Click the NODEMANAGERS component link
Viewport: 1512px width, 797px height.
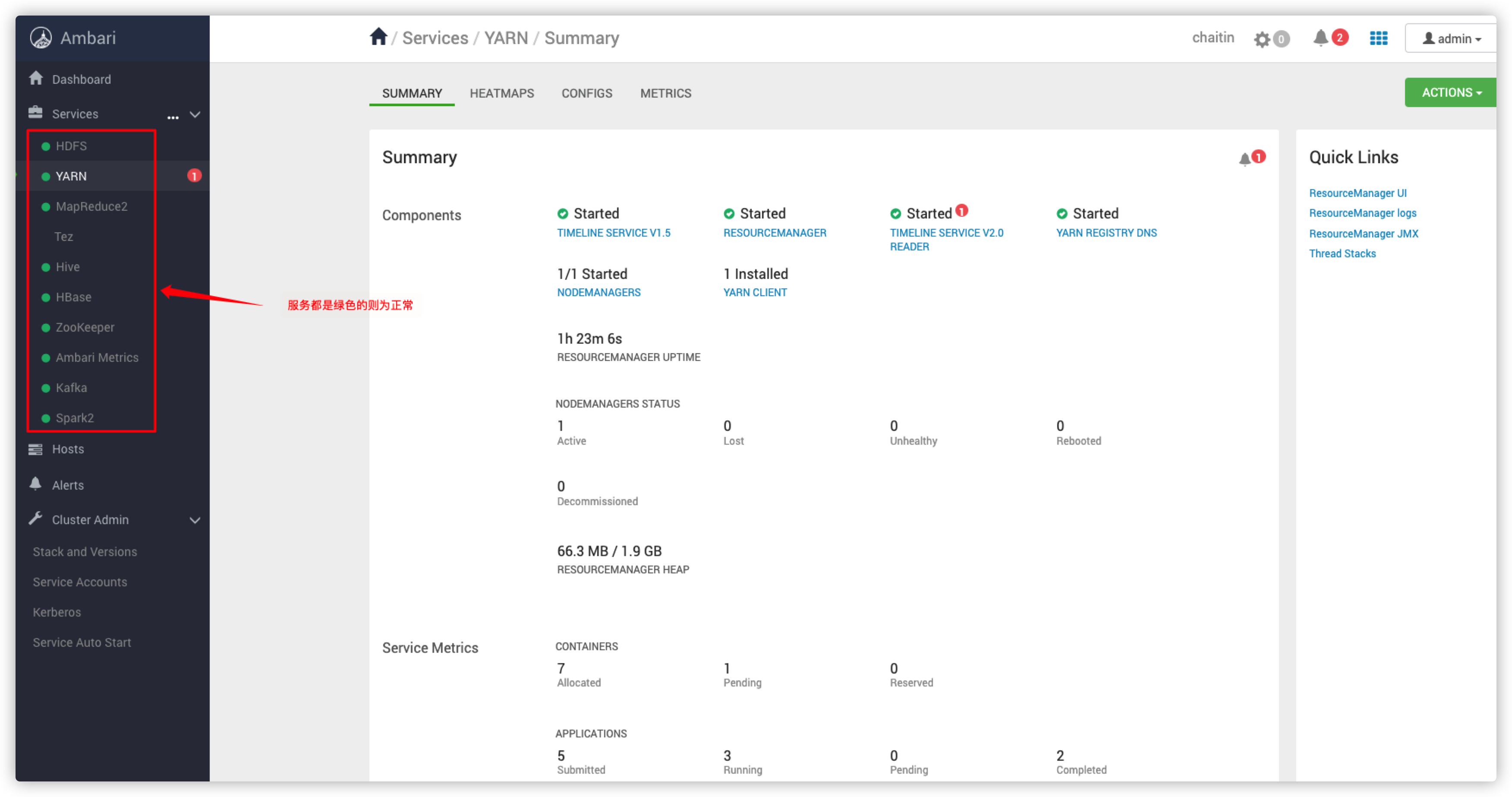(x=598, y=292)
